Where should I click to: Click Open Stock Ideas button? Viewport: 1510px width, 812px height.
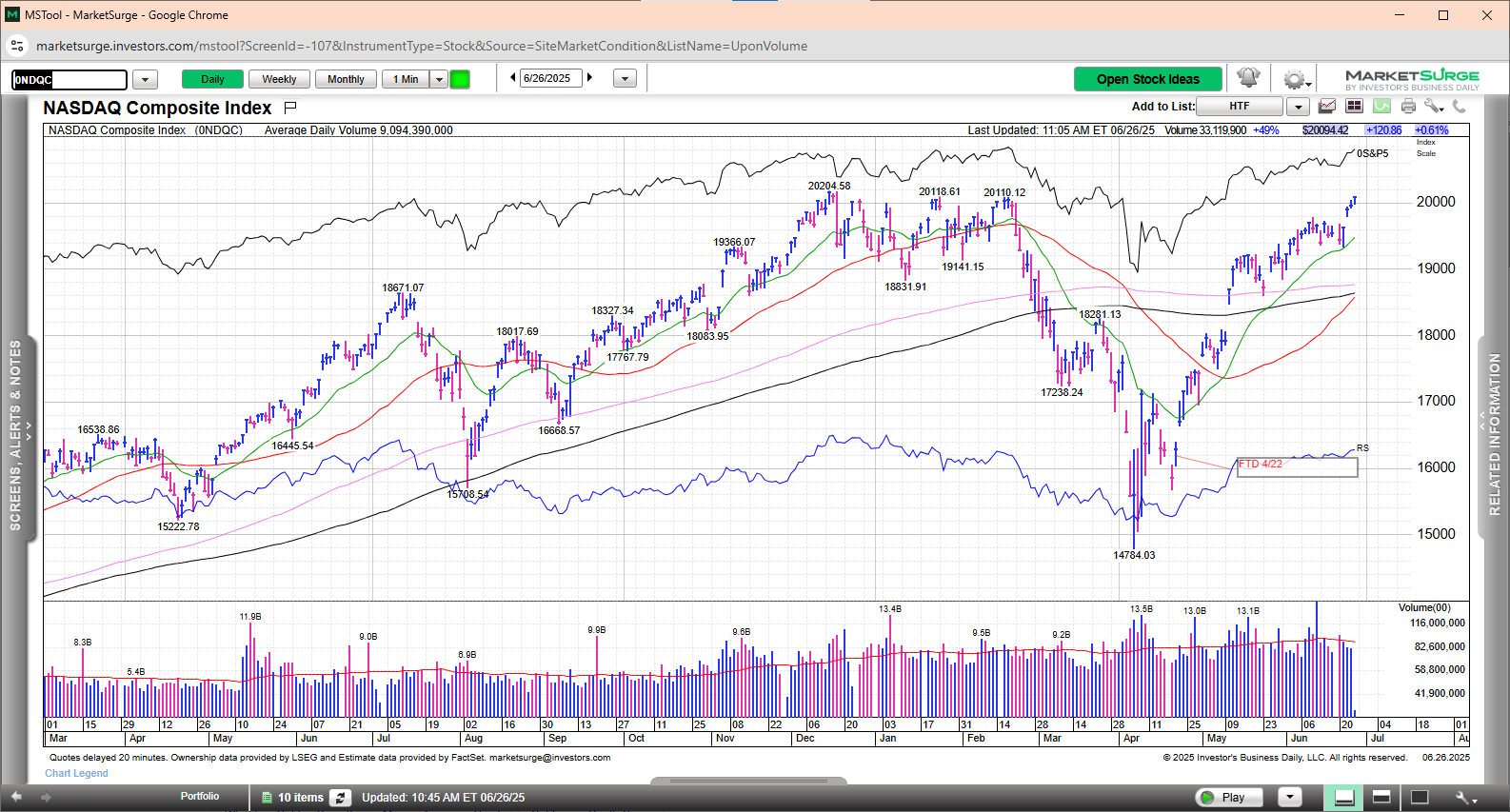[x=1148, y=79]
